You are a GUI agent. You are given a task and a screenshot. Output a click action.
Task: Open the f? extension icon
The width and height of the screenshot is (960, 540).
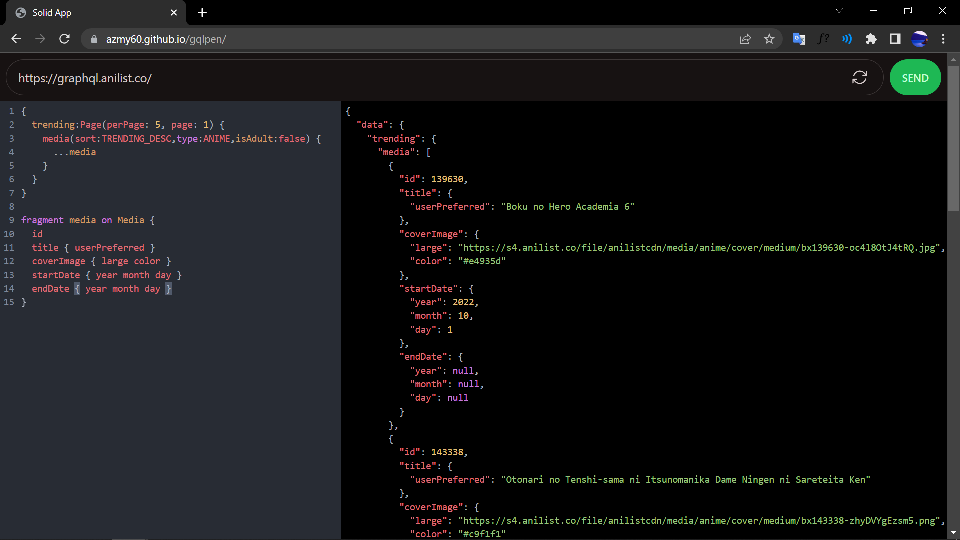coord(823,39)
